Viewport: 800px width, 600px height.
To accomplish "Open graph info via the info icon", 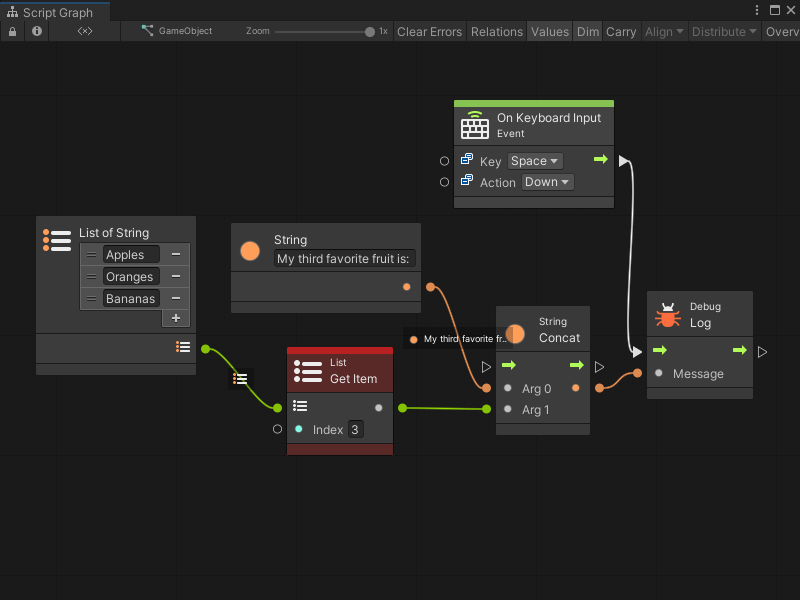I will tap(36, 31).
